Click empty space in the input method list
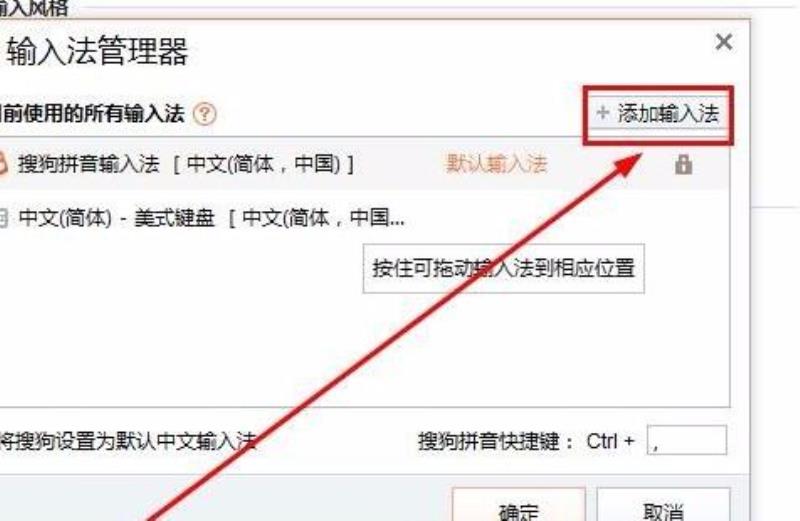800x521 pixels. point(204,347)
